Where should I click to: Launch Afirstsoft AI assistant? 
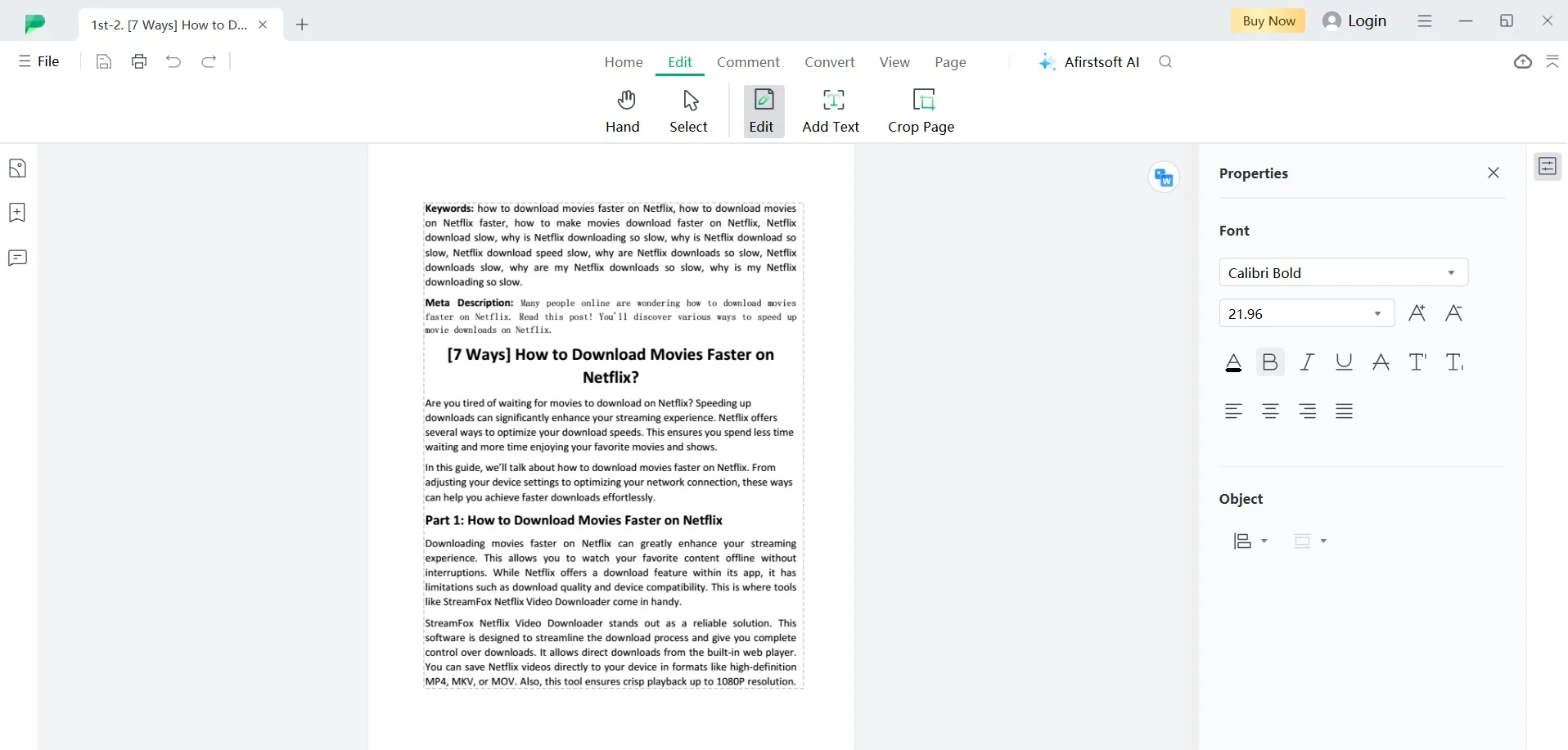coord(1089,62)
